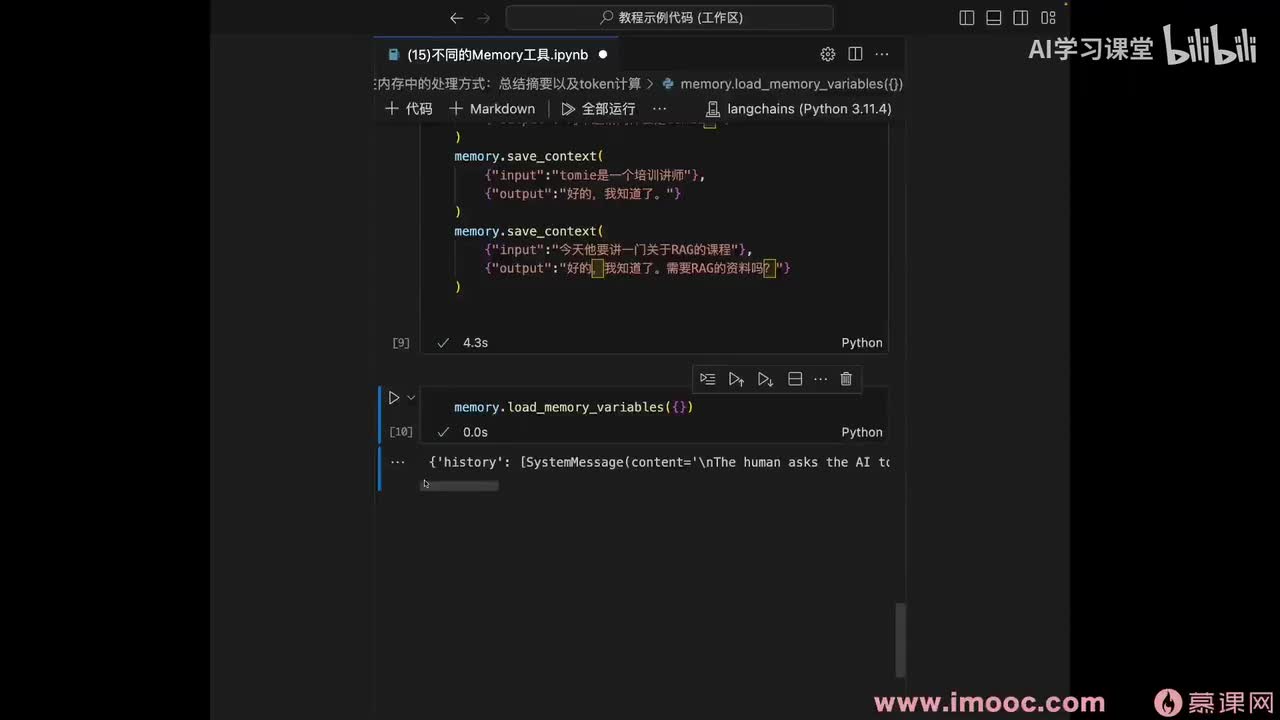Click the notebook vertical scrollbar thumb
Screen dimensions: 1280x720
900,640
